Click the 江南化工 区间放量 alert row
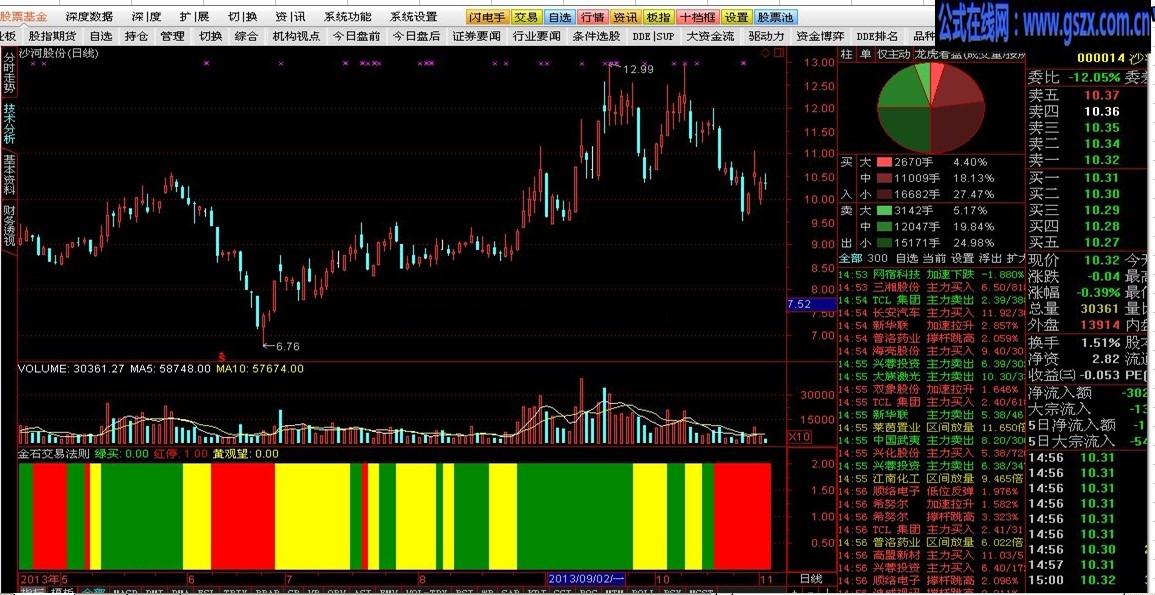Viewport: 1155px width, 595px height. click(932, 479)
